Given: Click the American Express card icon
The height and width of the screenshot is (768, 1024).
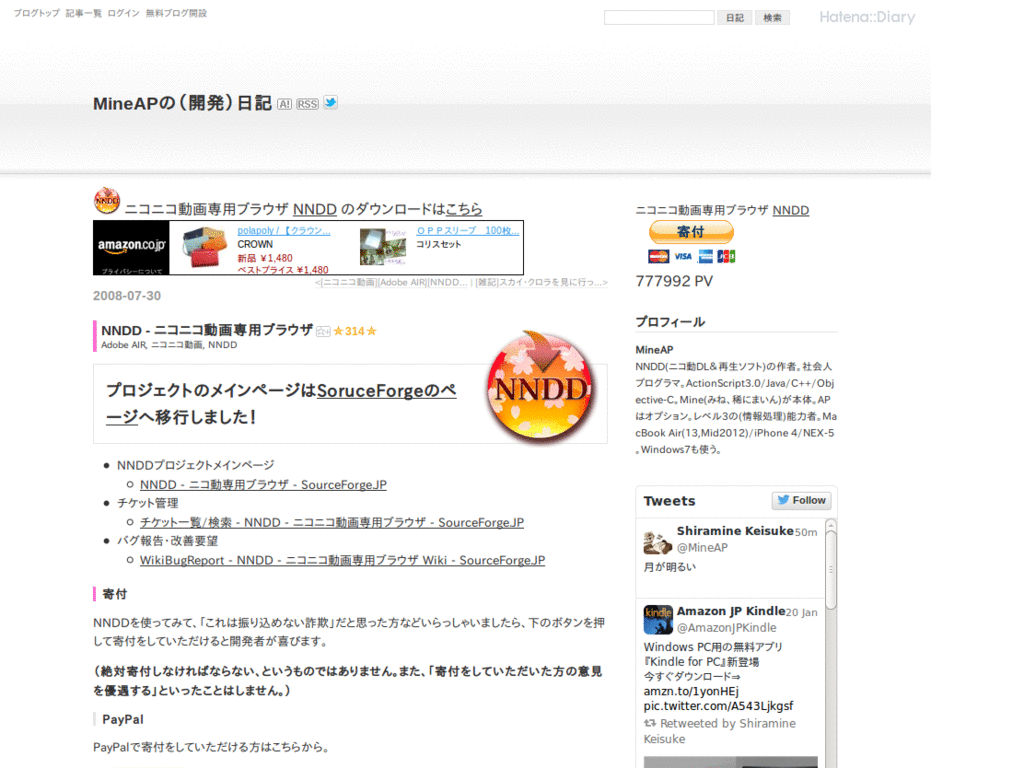Looking at the screenshot, I should (x=705, y=257).
